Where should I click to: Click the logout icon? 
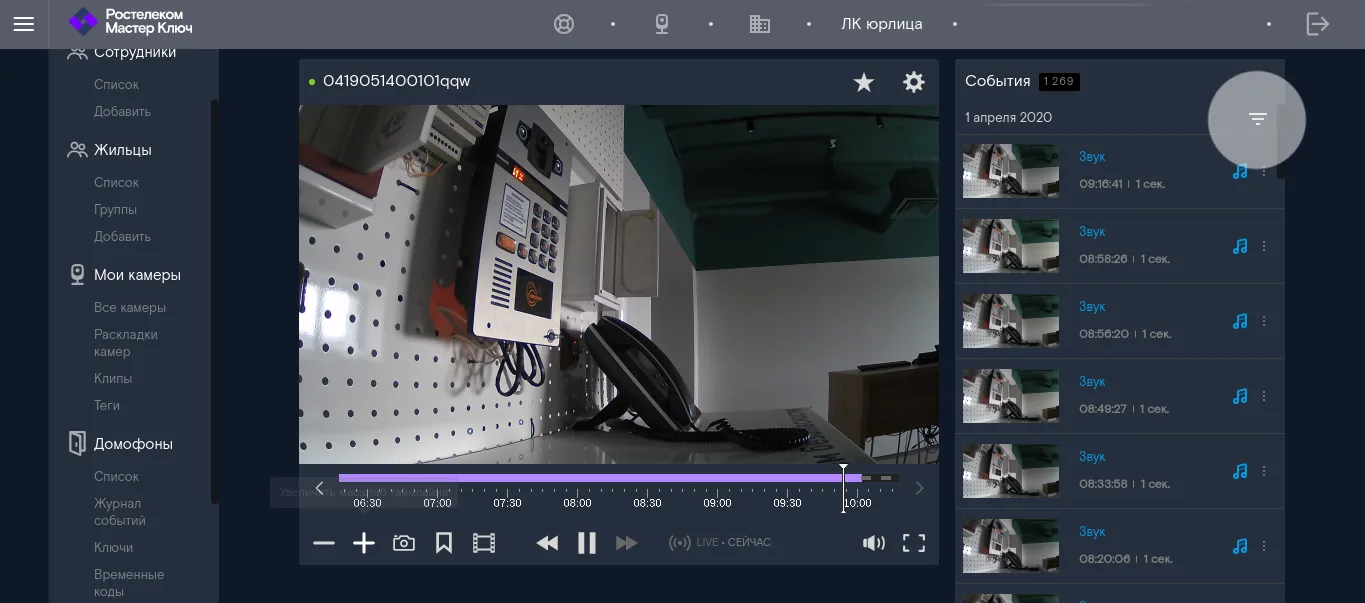click(1318, 24)
